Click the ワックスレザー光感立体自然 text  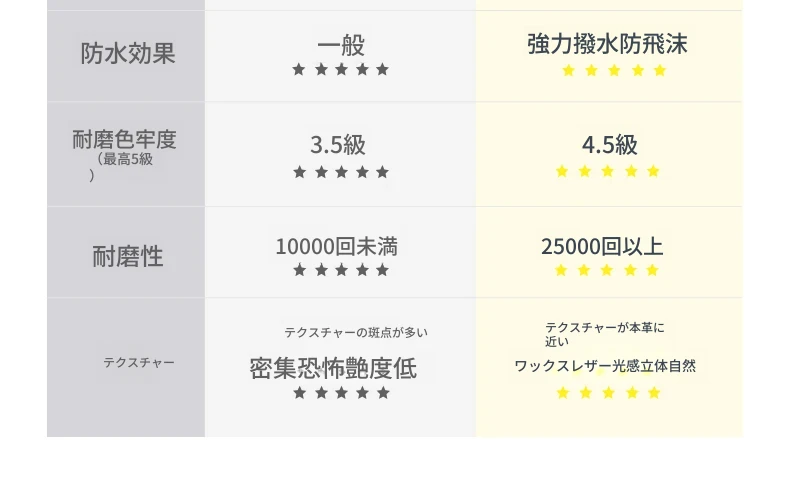coord(605,366)
